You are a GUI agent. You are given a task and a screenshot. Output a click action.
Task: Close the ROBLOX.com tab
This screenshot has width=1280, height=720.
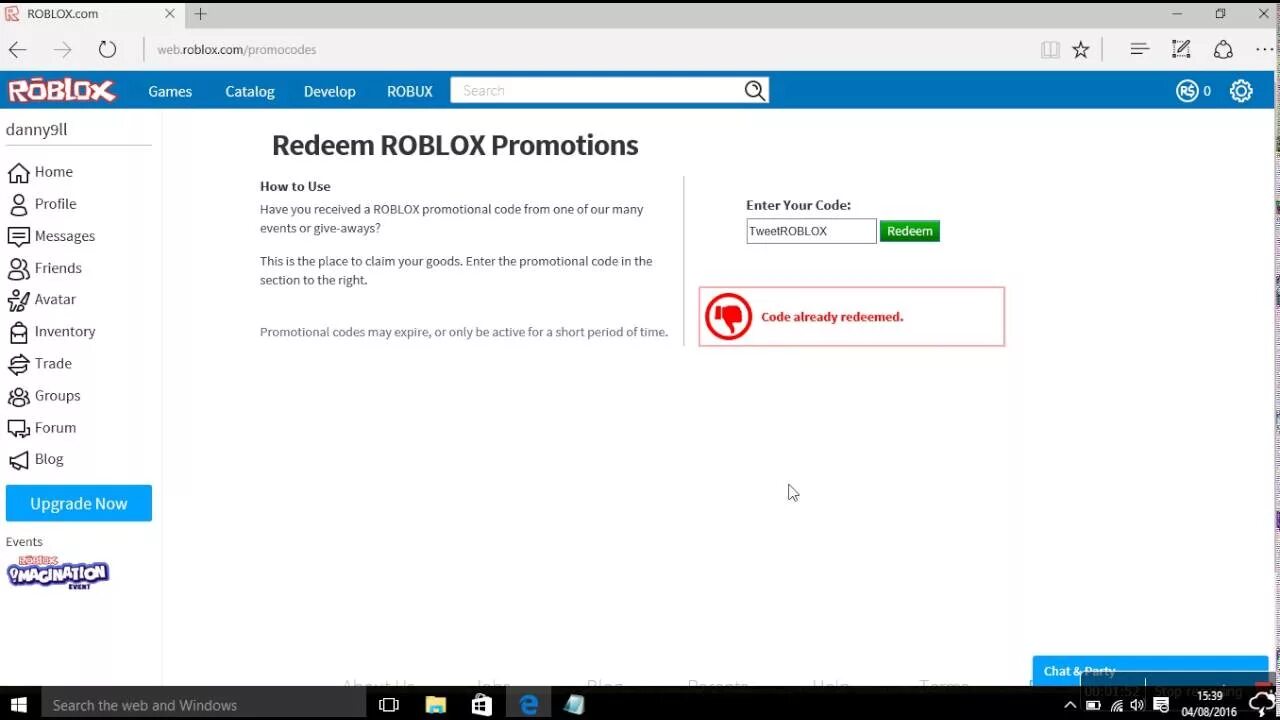coord(170,14)
